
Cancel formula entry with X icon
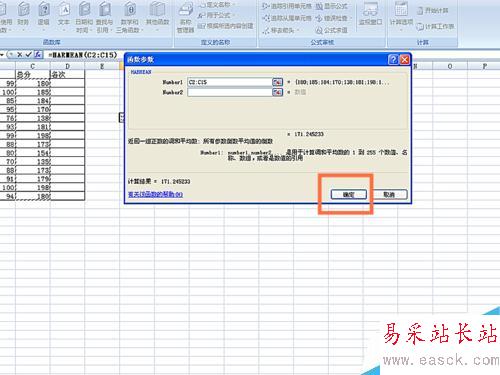20,55
